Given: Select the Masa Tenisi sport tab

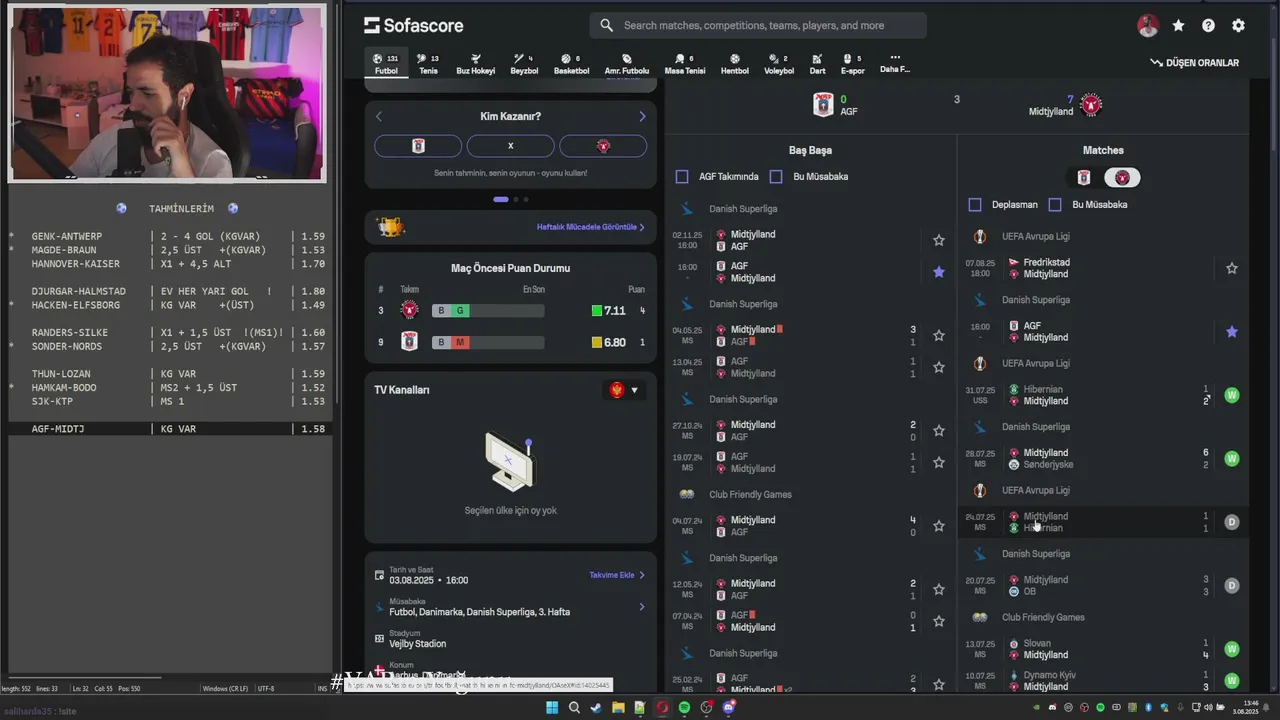Looking at the screenshot, I should click(x=685, y=64).
